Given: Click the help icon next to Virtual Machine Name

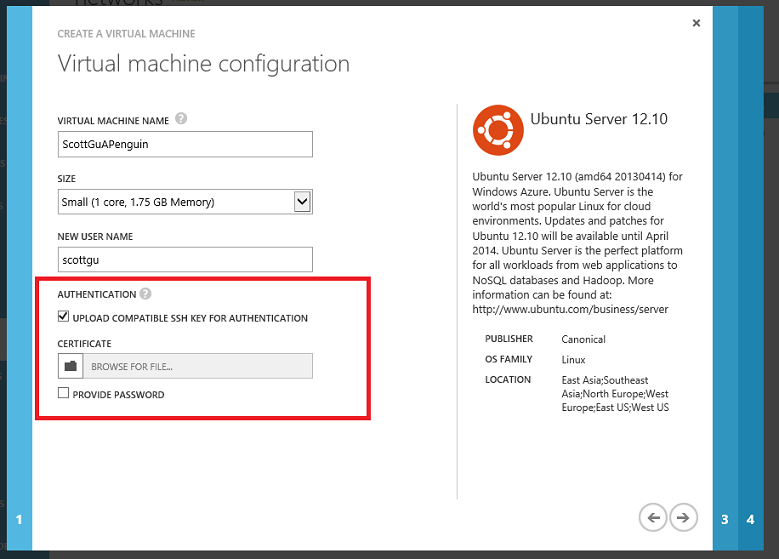Looking at the screenshot, I should coord(181,119).
